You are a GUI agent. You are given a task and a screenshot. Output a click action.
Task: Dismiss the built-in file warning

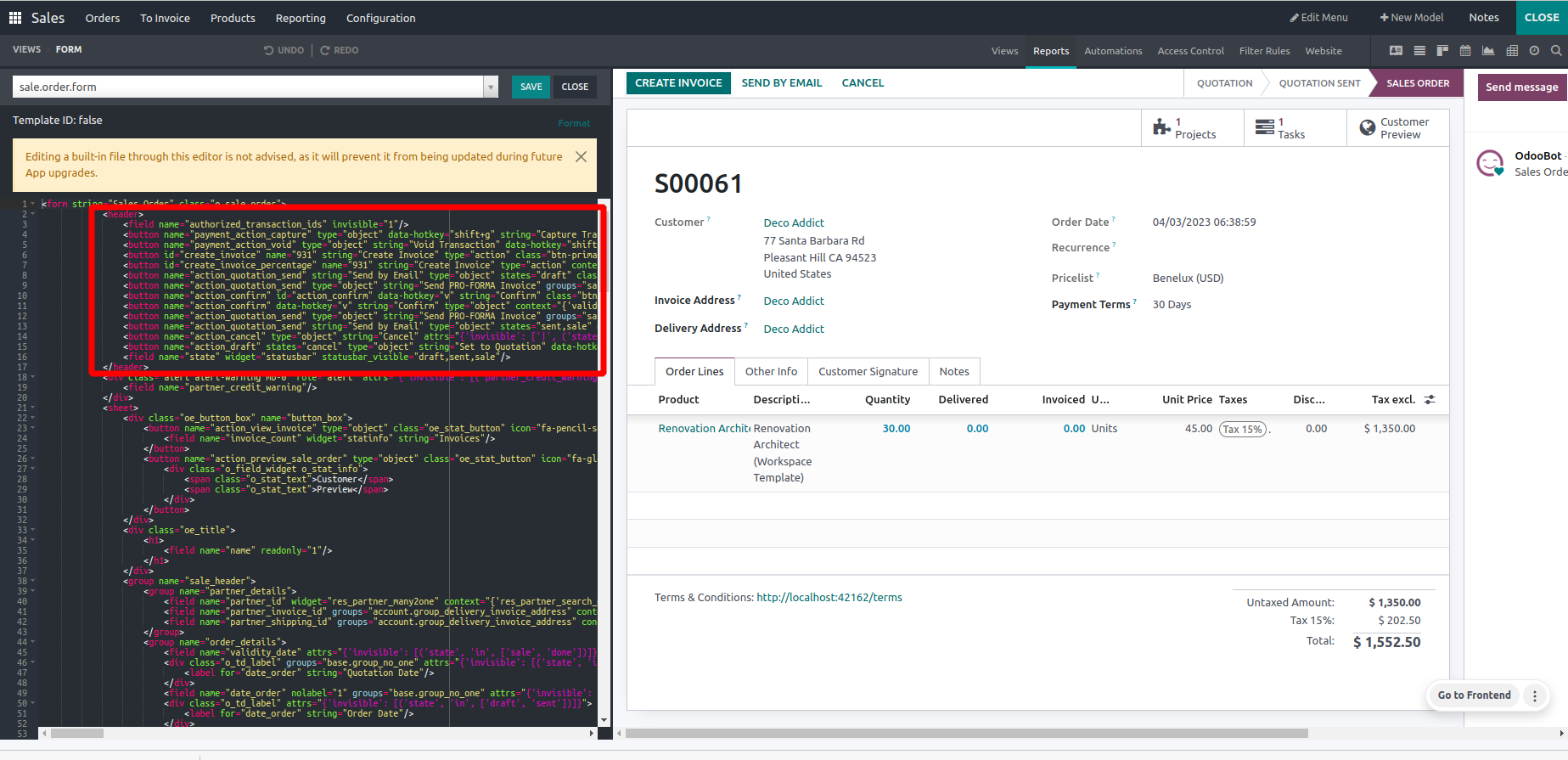pos(581,157)
